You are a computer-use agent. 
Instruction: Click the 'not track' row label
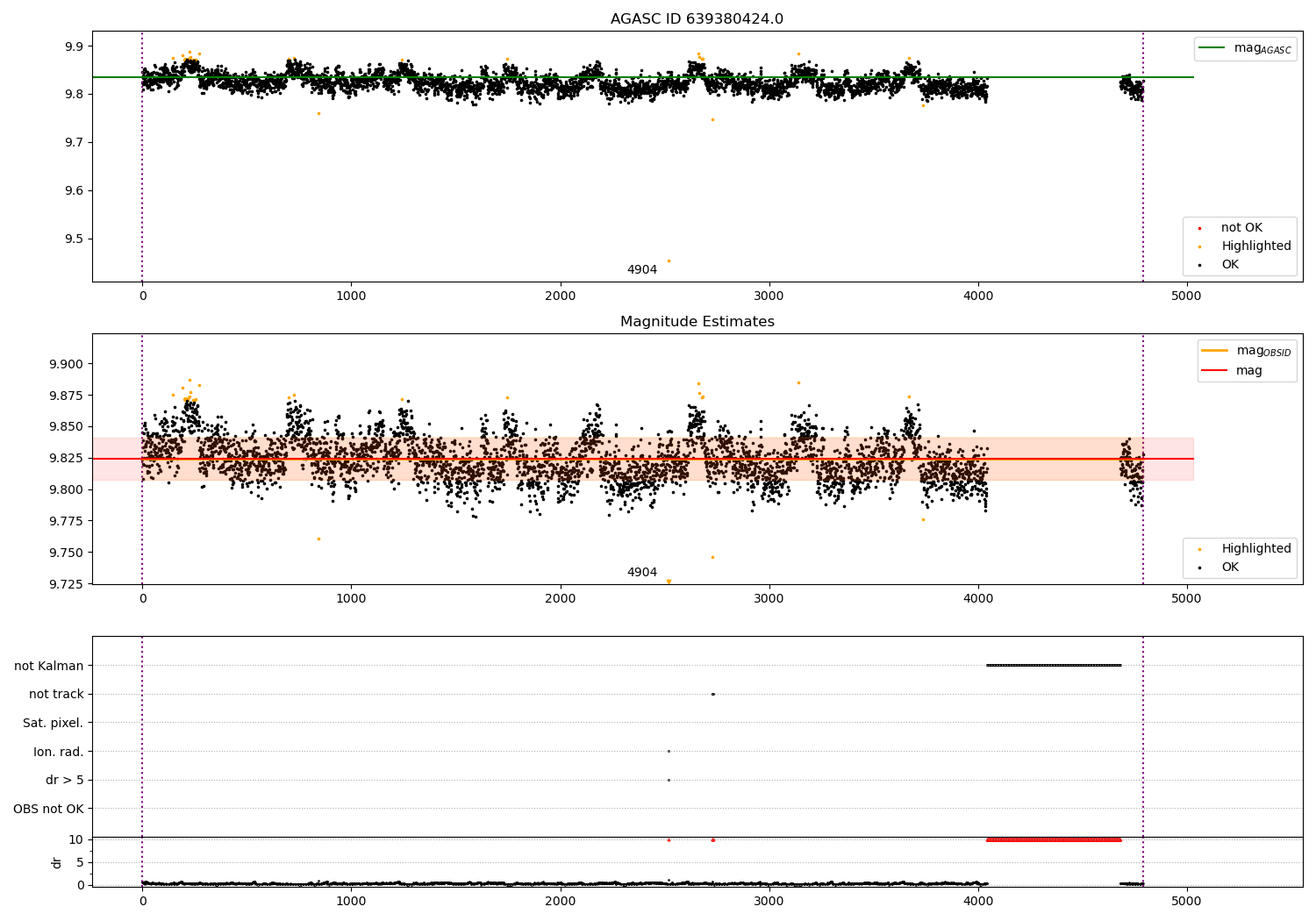click(x=56, y=695)
